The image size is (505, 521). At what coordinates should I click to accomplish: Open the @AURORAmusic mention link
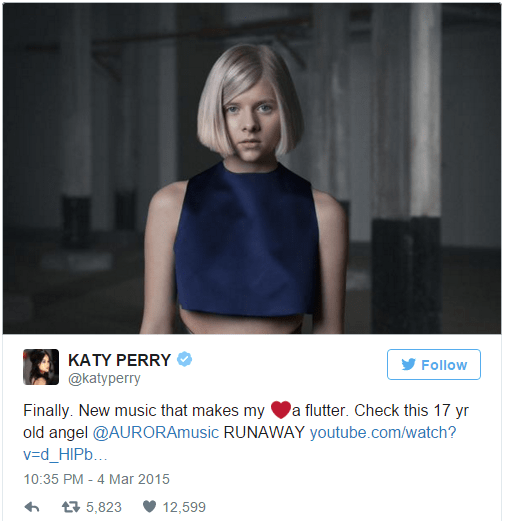click(156, 433)
